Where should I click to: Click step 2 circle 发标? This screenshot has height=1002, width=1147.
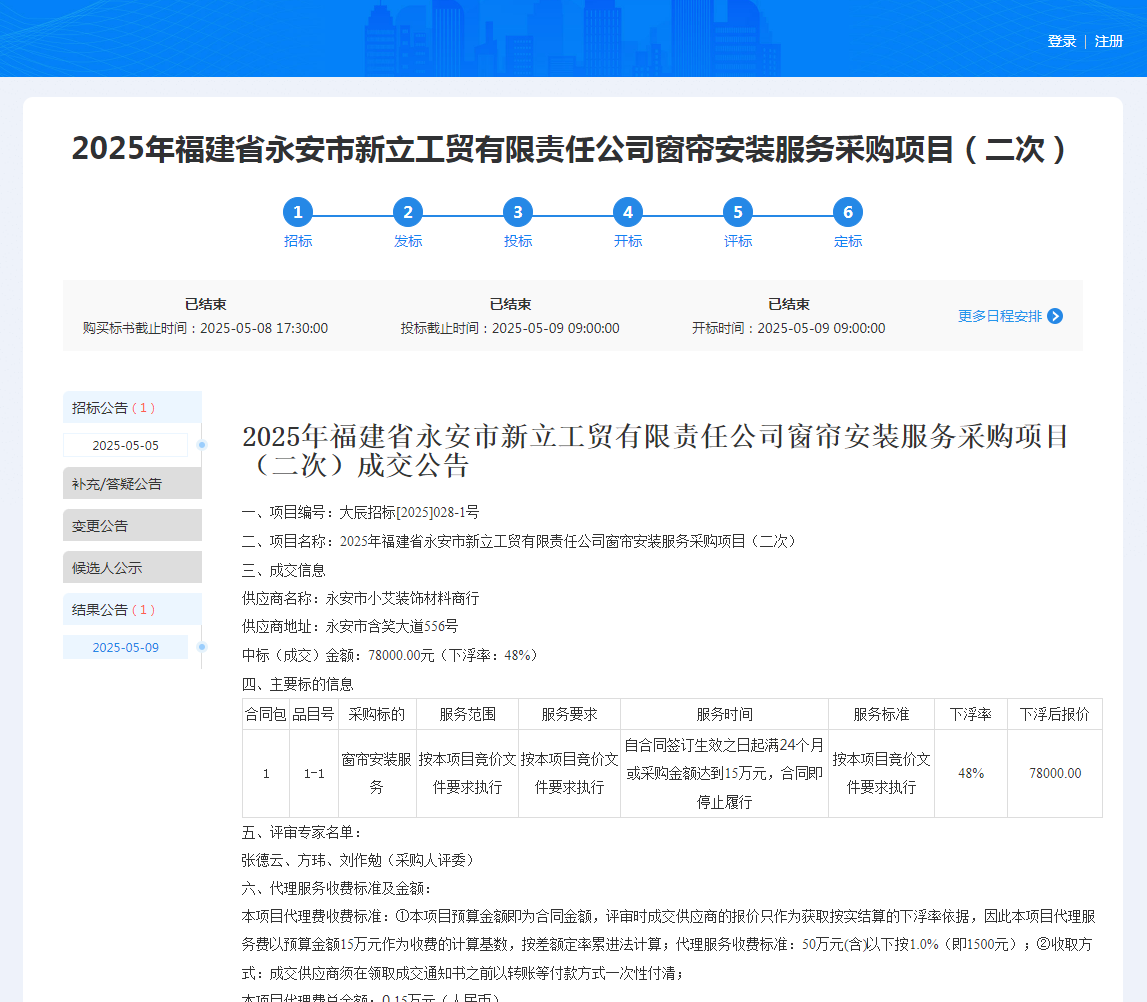(x=407, y=212)
